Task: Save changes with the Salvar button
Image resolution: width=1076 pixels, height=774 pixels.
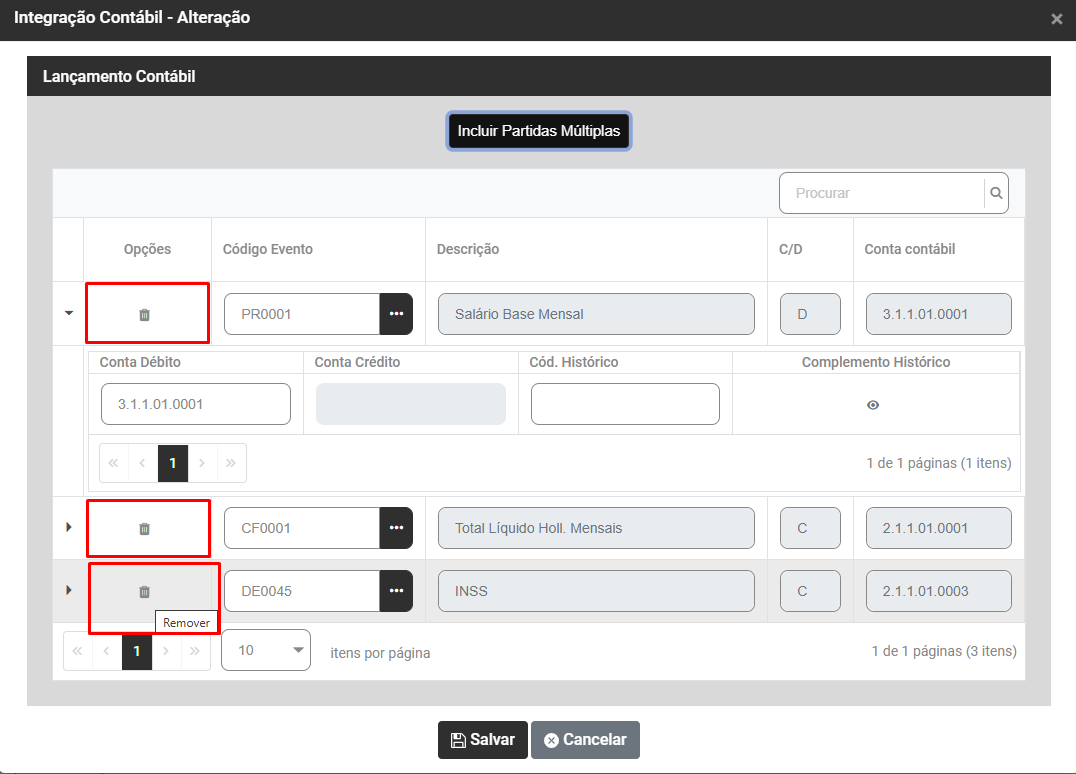Action: click(x=483, y=740)
